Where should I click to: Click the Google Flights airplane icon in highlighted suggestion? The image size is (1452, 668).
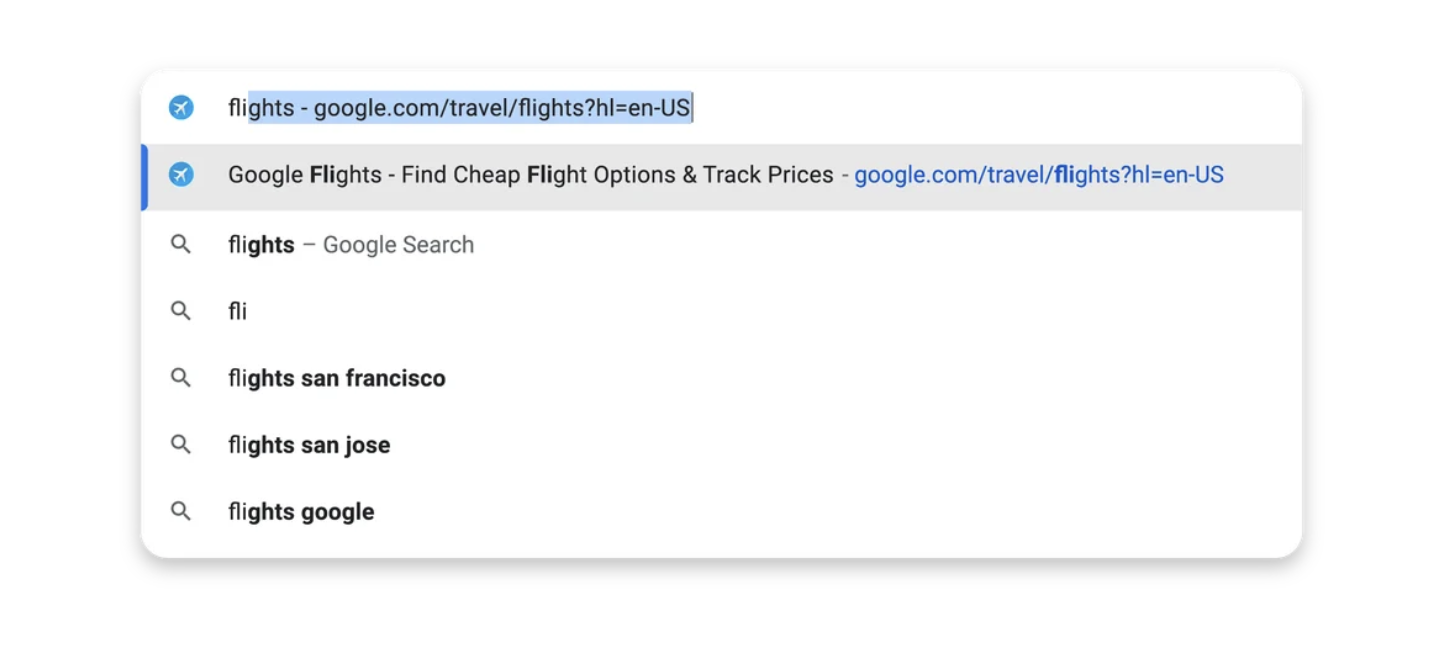181,175
